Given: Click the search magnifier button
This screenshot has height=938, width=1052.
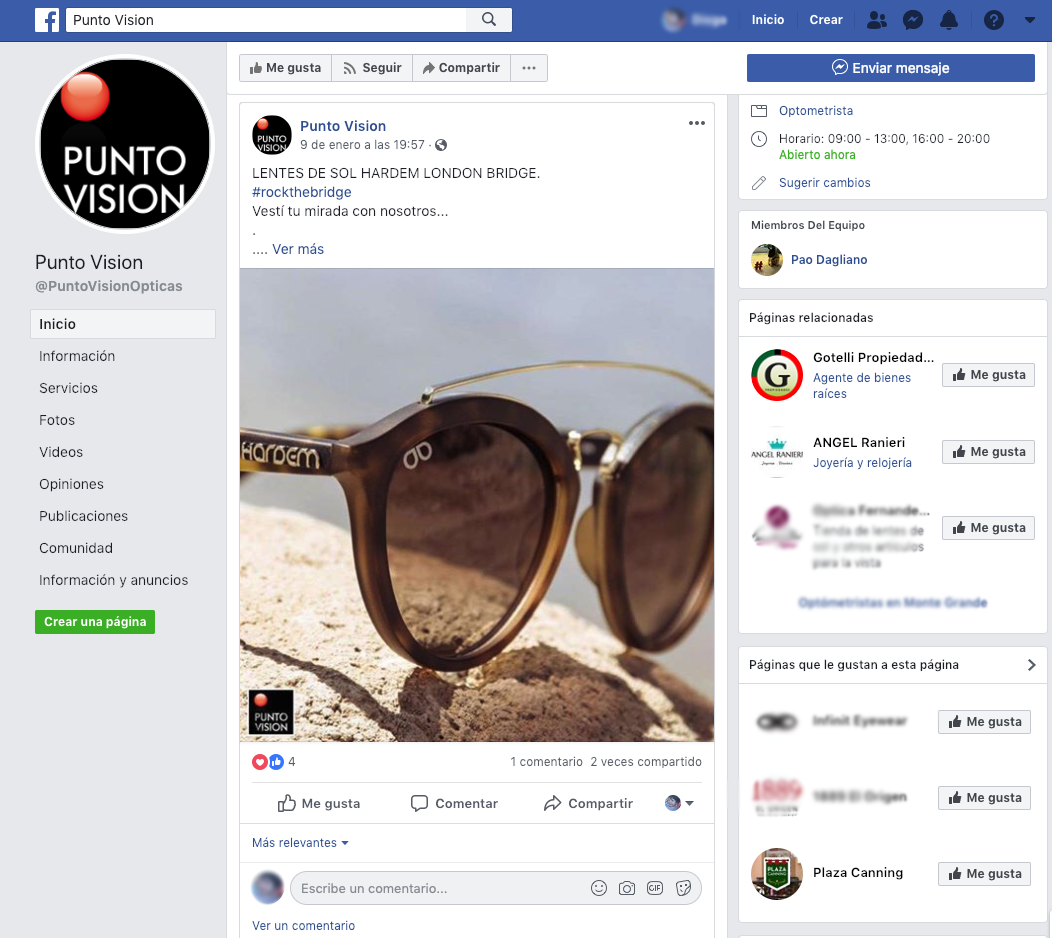Looking at the screenshot, I should pos(489,19).
